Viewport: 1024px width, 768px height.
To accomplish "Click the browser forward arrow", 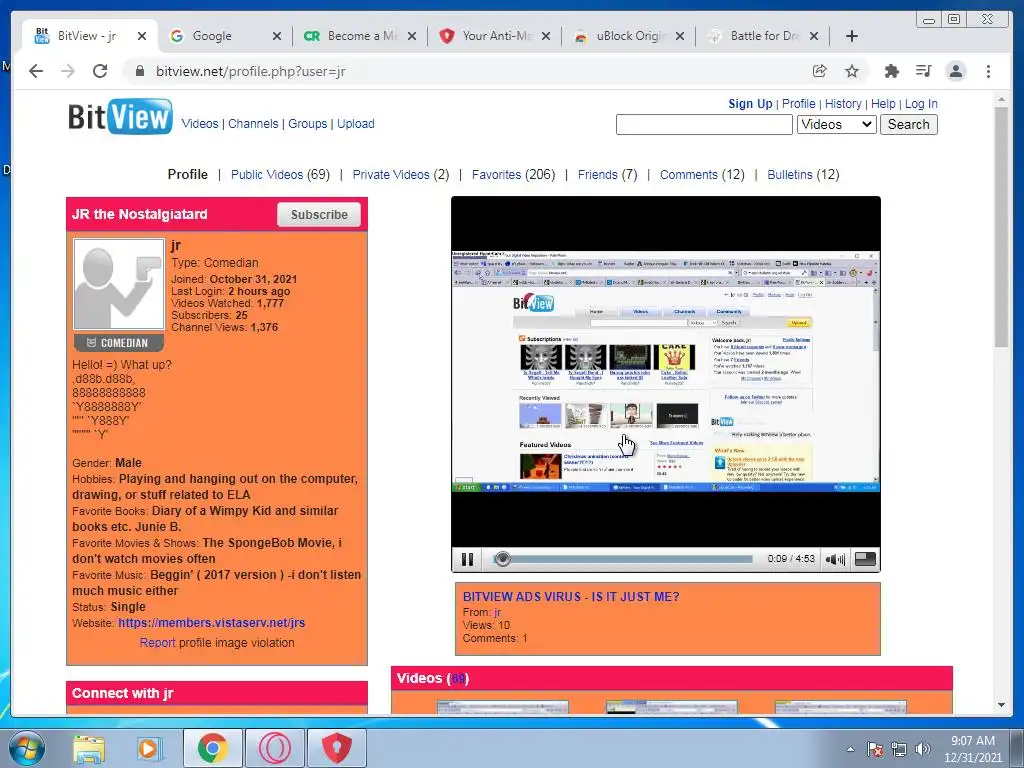I will 68,71.
